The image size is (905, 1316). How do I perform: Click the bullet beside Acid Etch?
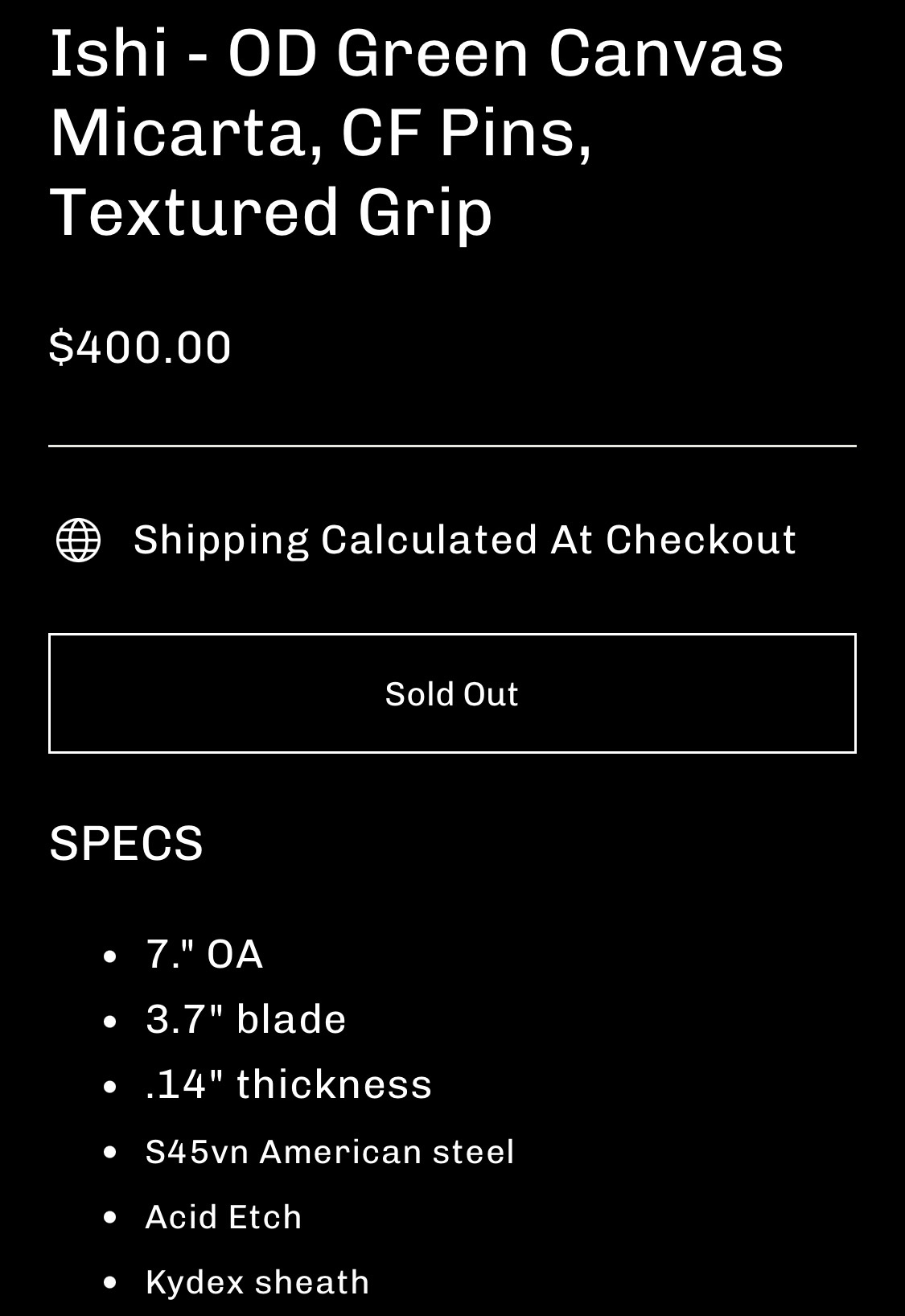111,1218
